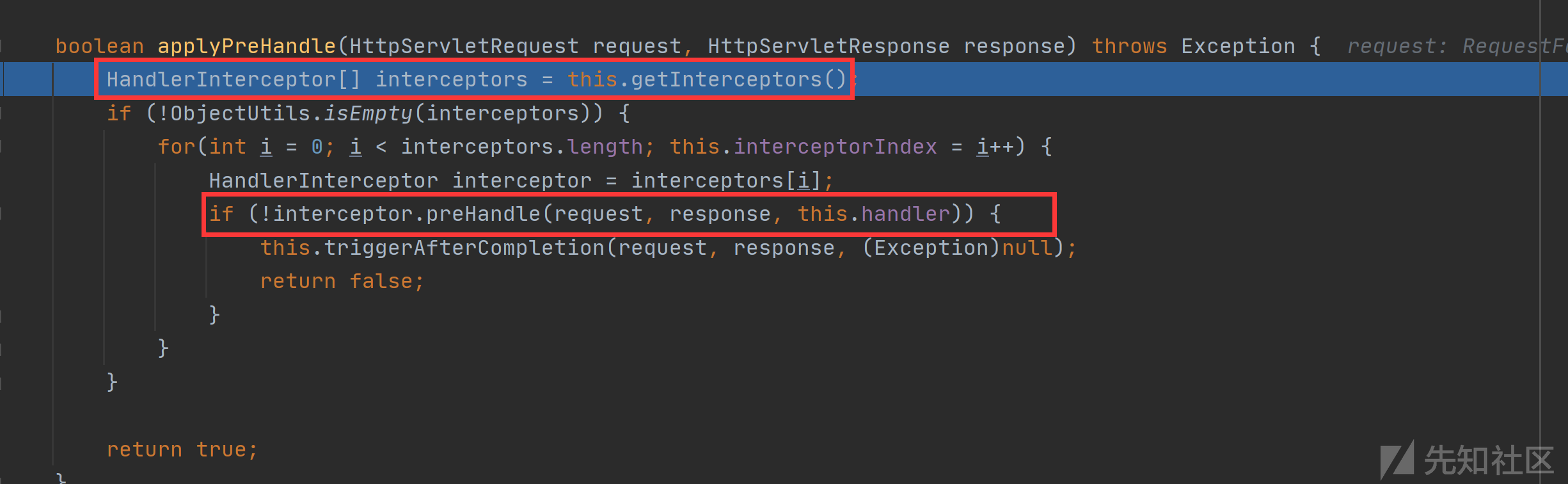Image resolution: width=1568 pixels, height=484 pixels.
Task: Click the applyPreHandle method name
Action: 246,46
